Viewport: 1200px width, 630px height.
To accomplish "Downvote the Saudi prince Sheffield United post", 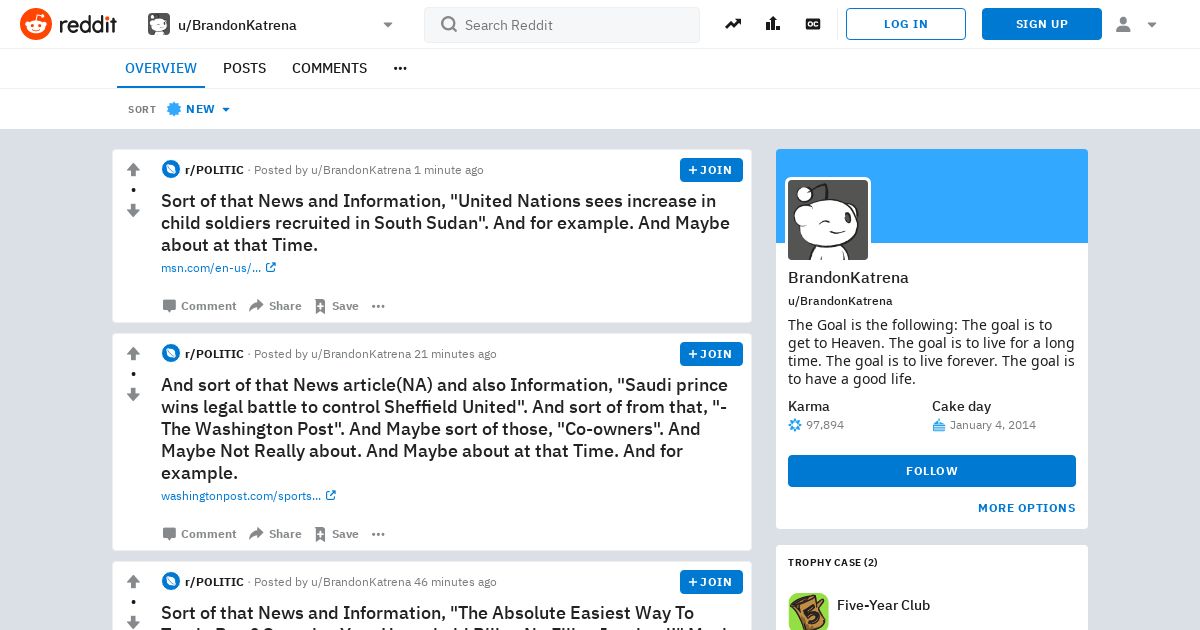I will (133, 394).
